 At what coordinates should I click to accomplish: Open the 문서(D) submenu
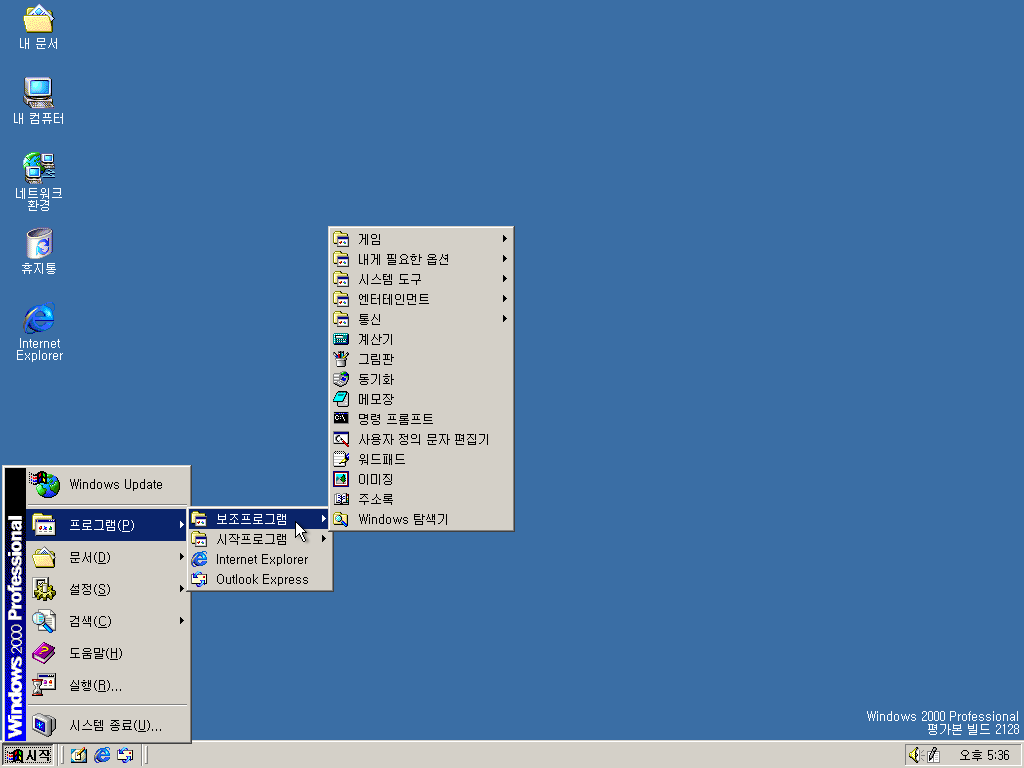107,557
